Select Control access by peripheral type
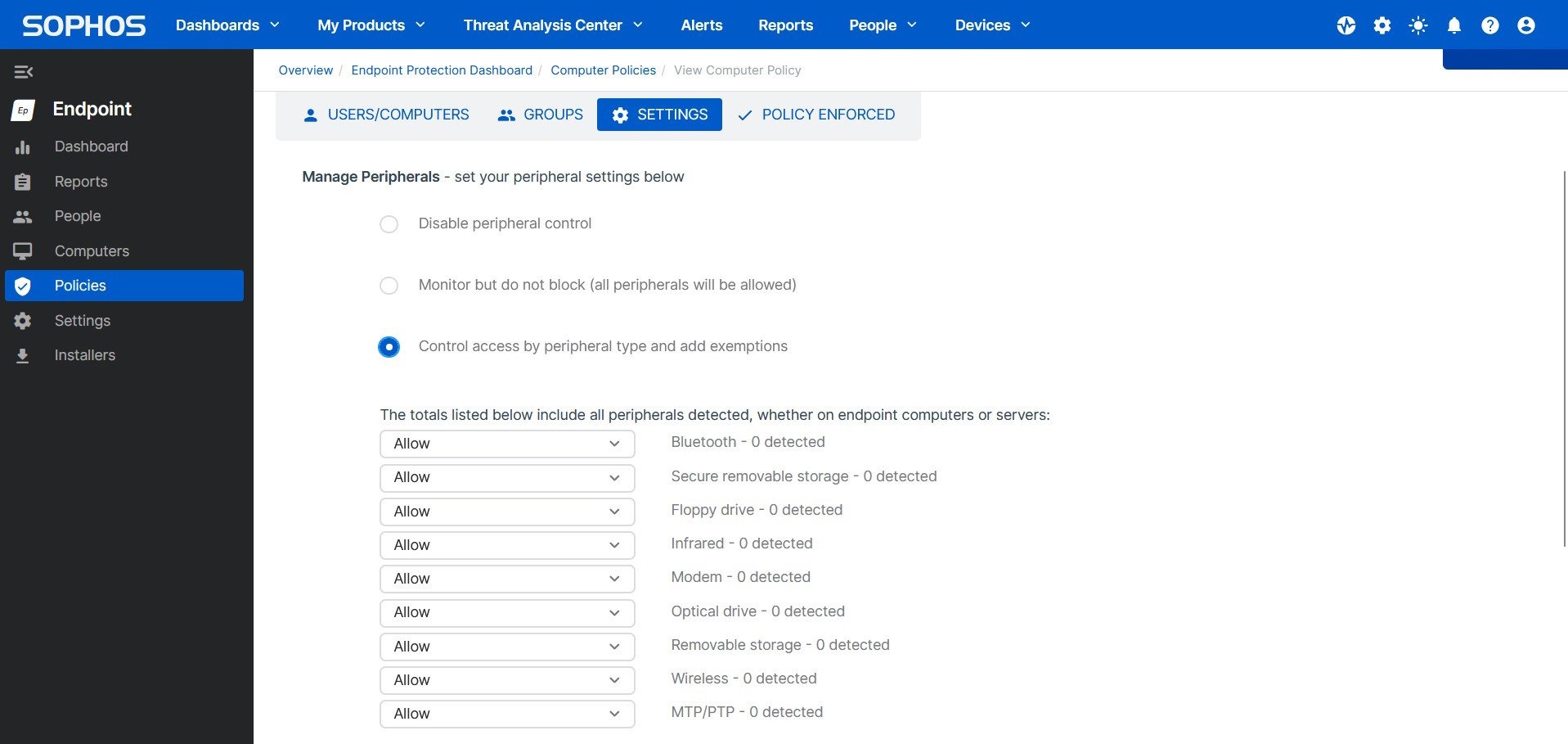 (x=389, y=346)
